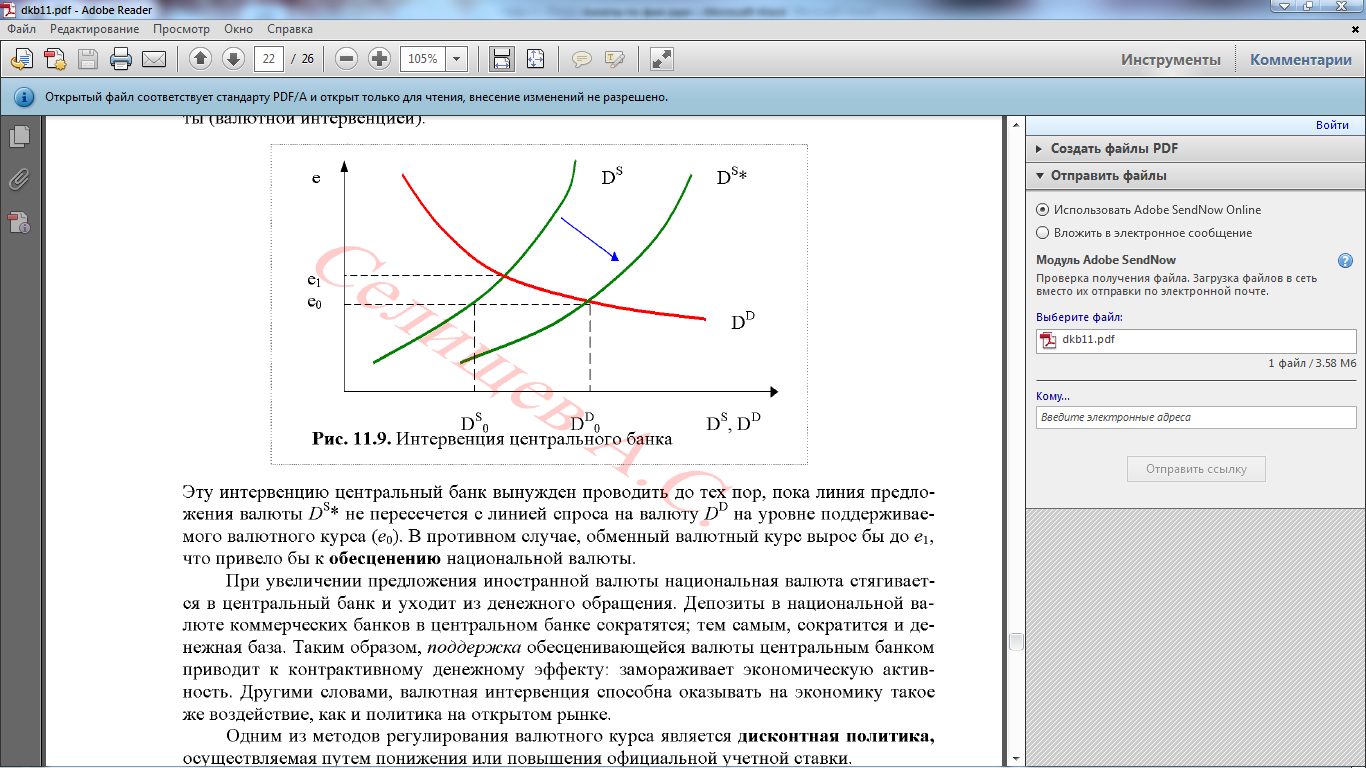
Task: Select Вложить в электронное сообщение option
Action: (x=1144, y=233)
